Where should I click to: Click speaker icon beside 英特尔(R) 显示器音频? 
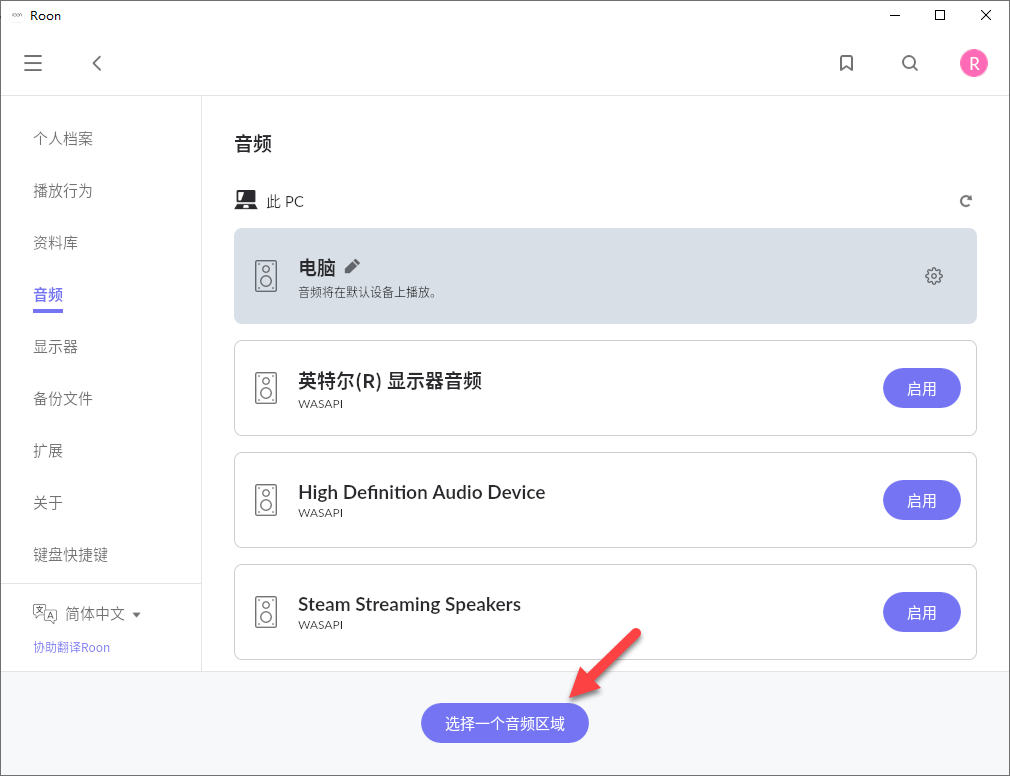(266, 388)
